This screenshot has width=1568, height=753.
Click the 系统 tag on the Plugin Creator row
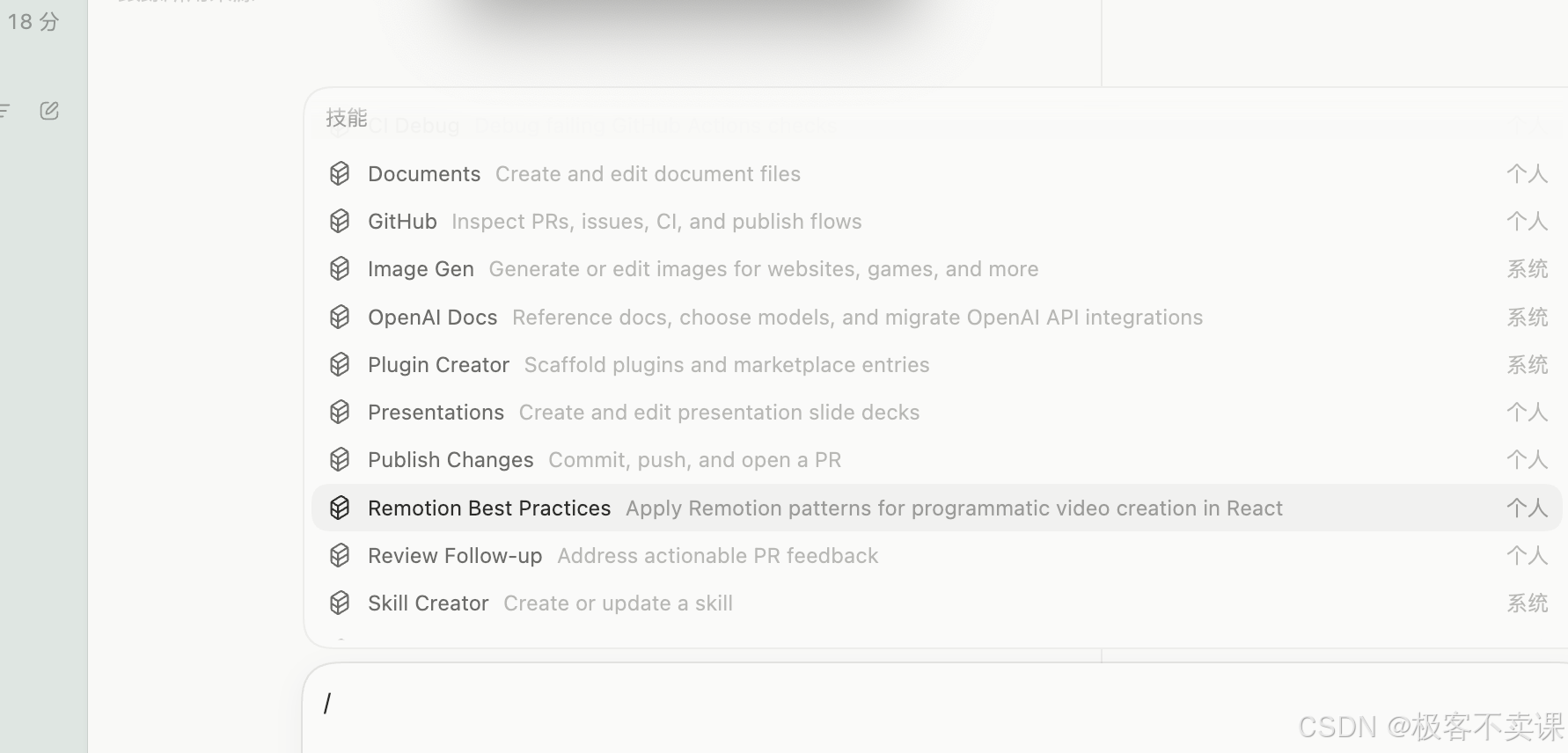(1527, 364)
